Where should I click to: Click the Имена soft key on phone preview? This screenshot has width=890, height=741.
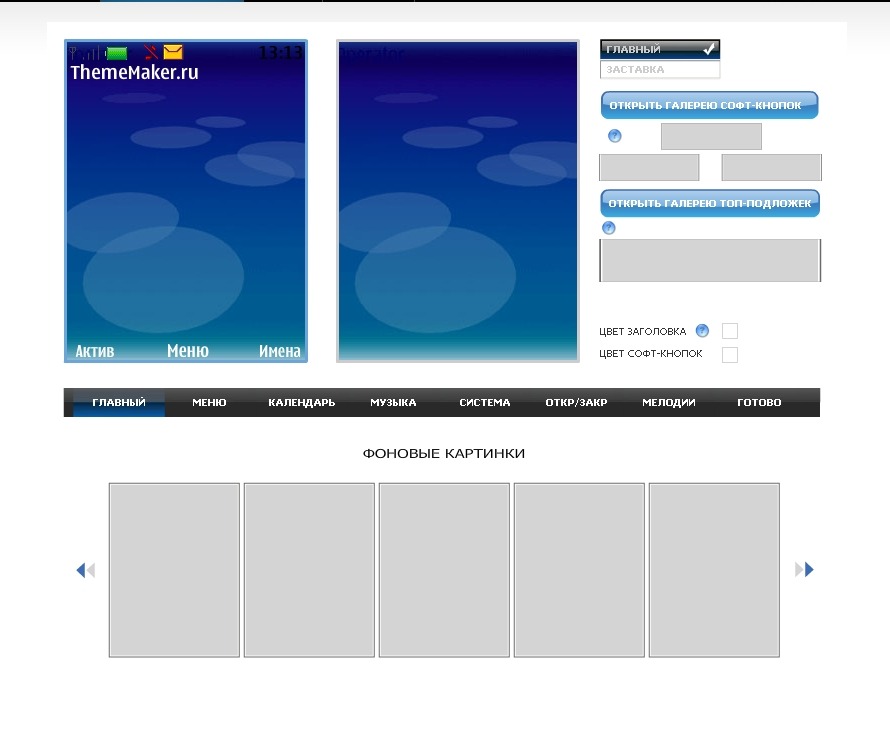[x=280, y=351]
